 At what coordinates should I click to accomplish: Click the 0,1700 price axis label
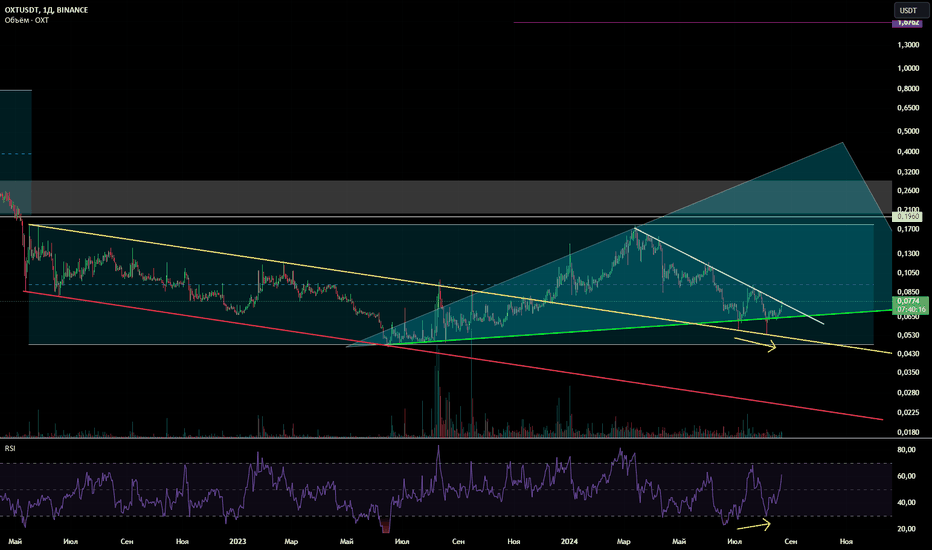[x=908, y=229]
